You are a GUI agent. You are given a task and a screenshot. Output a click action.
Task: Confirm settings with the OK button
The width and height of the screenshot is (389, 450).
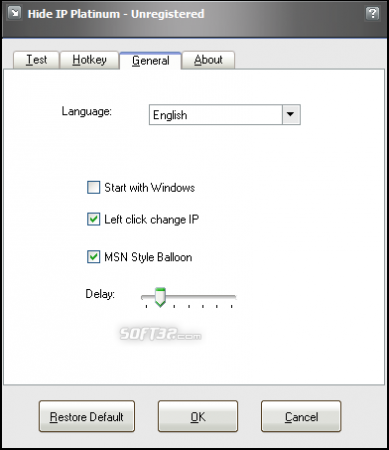[198, 416]
